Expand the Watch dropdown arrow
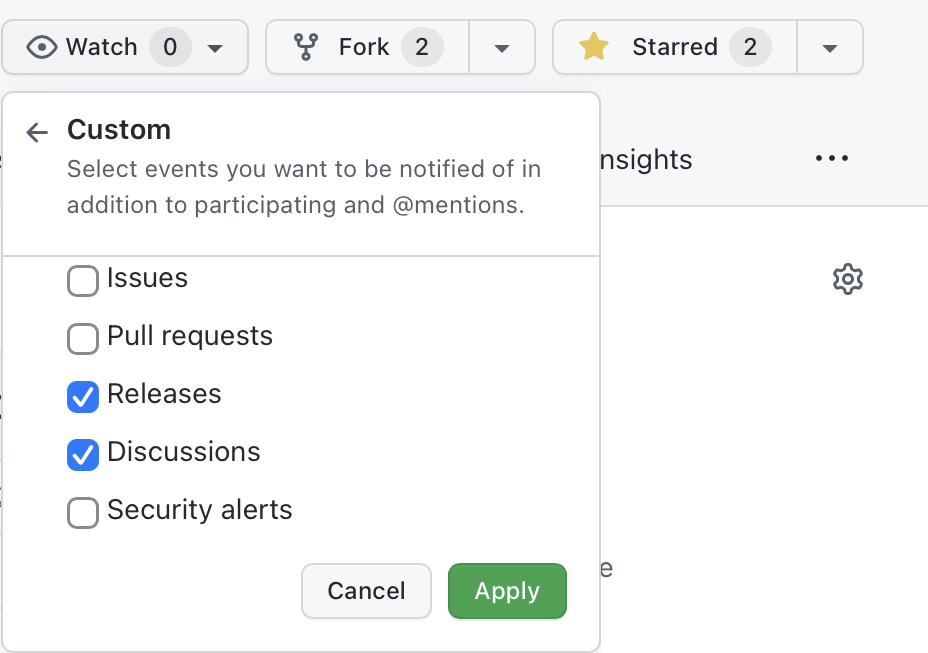Viewport: 928px width, 653px height. 215,48
